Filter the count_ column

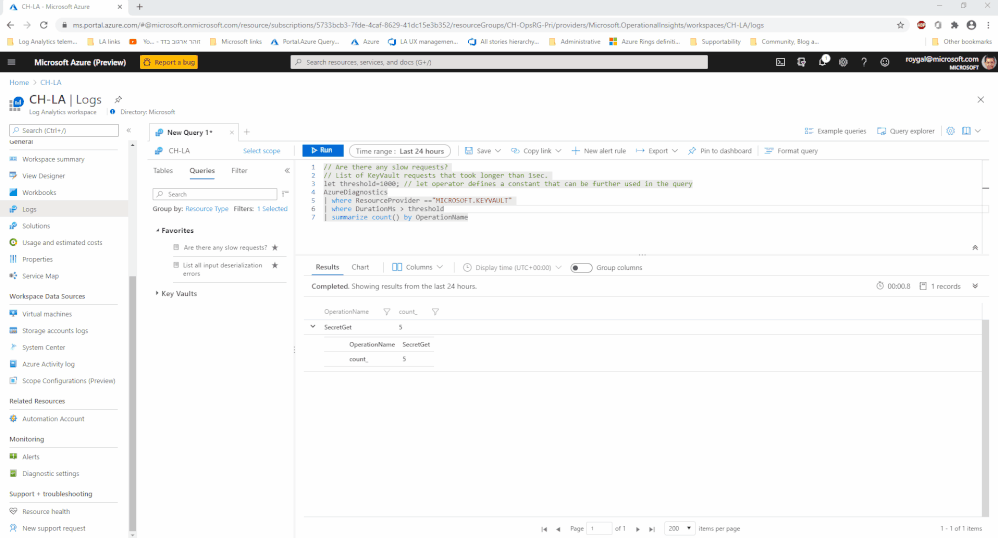[x=435, y=312]
